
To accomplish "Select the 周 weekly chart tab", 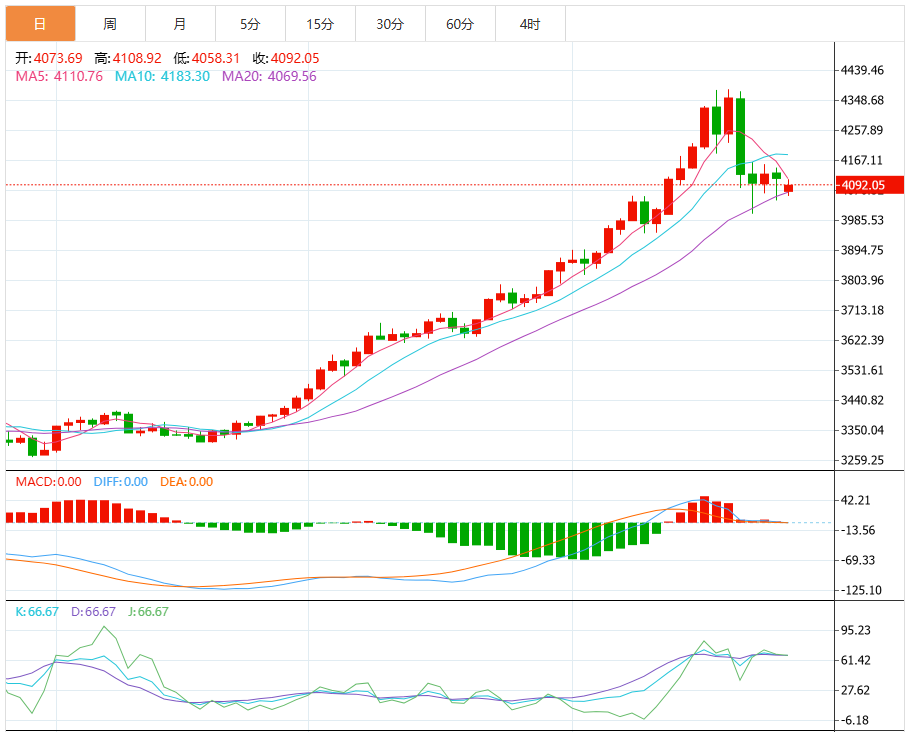I will point(110,23).
